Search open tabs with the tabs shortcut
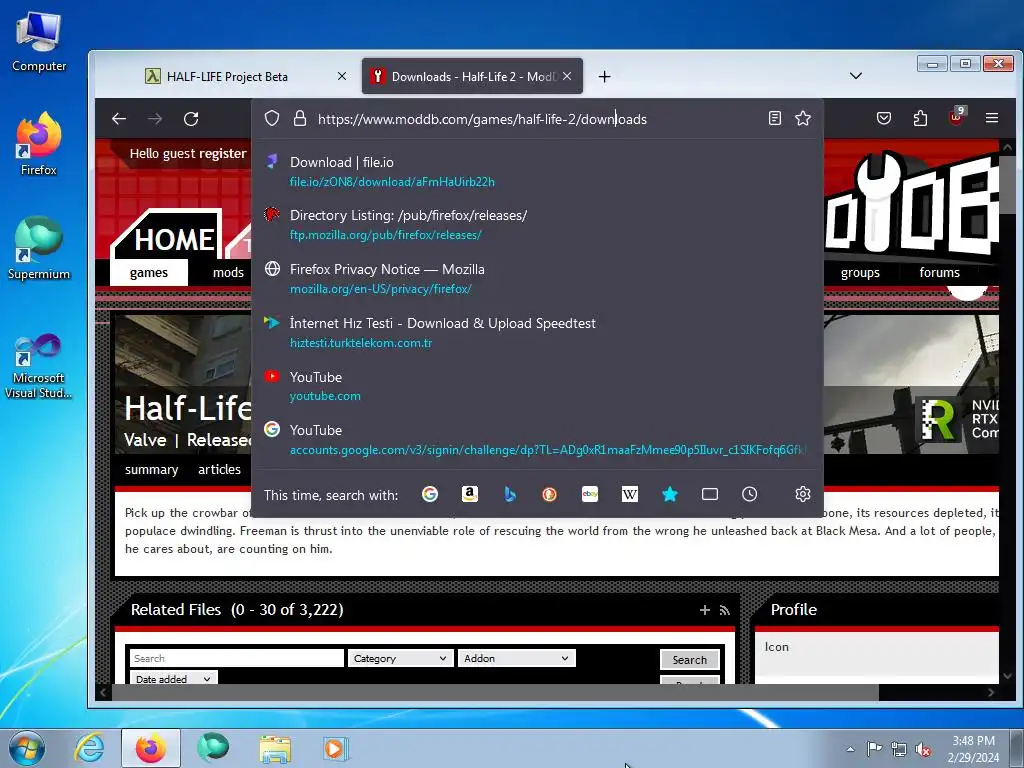Viewport: 1024px width, 768px height. click(x=710, y=494)
